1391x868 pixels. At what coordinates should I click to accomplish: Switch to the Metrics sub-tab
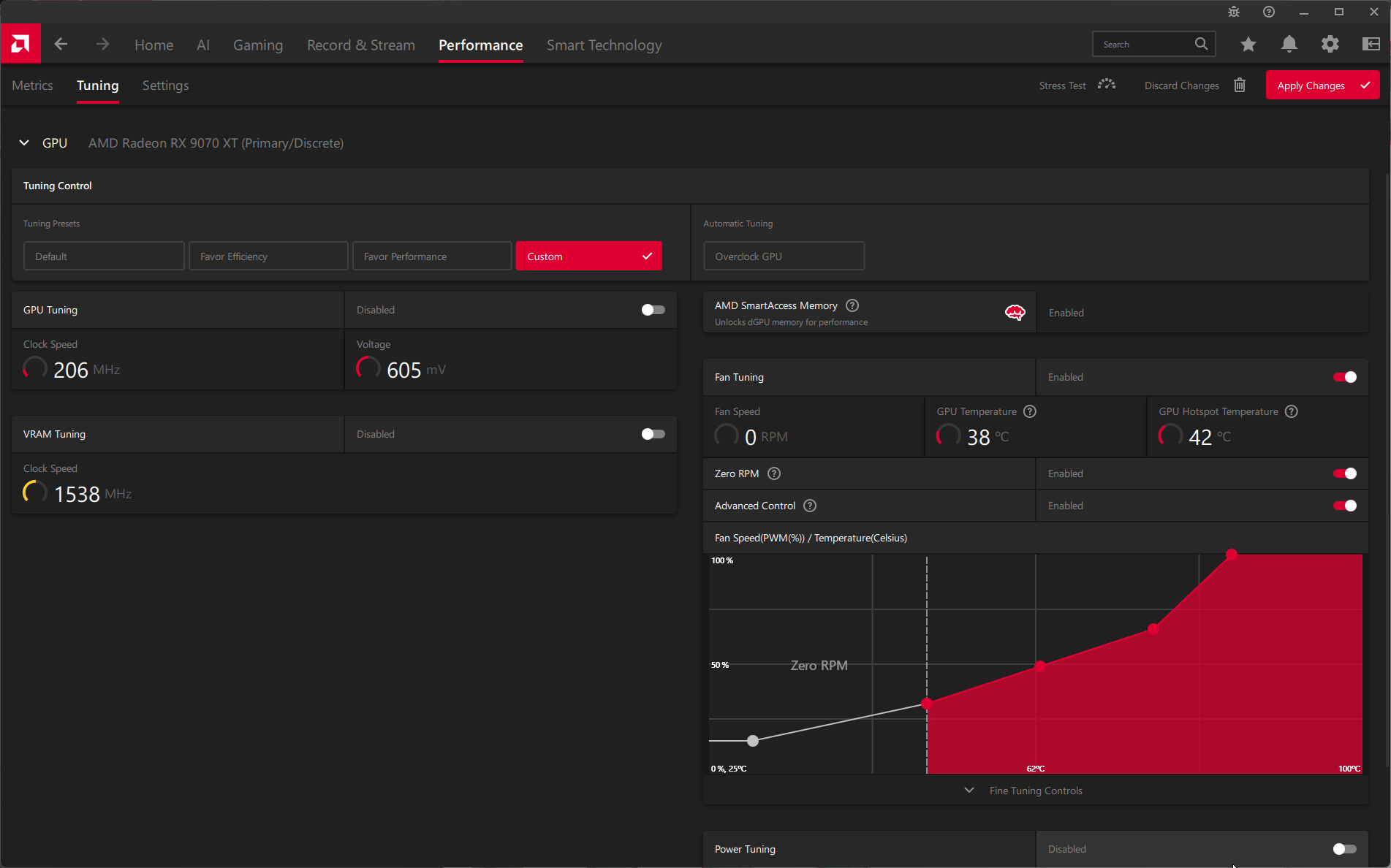tap(33, 85)
